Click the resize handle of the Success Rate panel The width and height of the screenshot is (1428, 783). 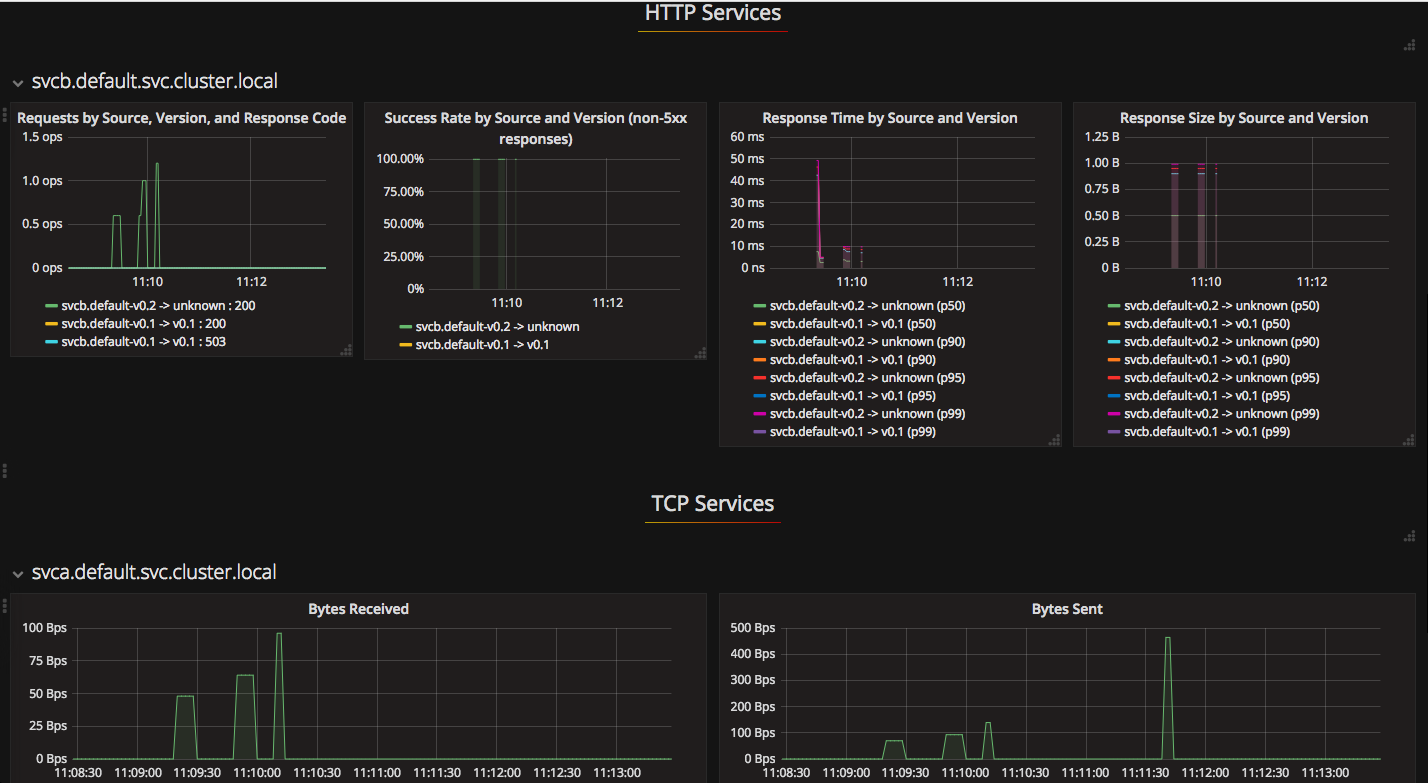[x=700, y=352]
